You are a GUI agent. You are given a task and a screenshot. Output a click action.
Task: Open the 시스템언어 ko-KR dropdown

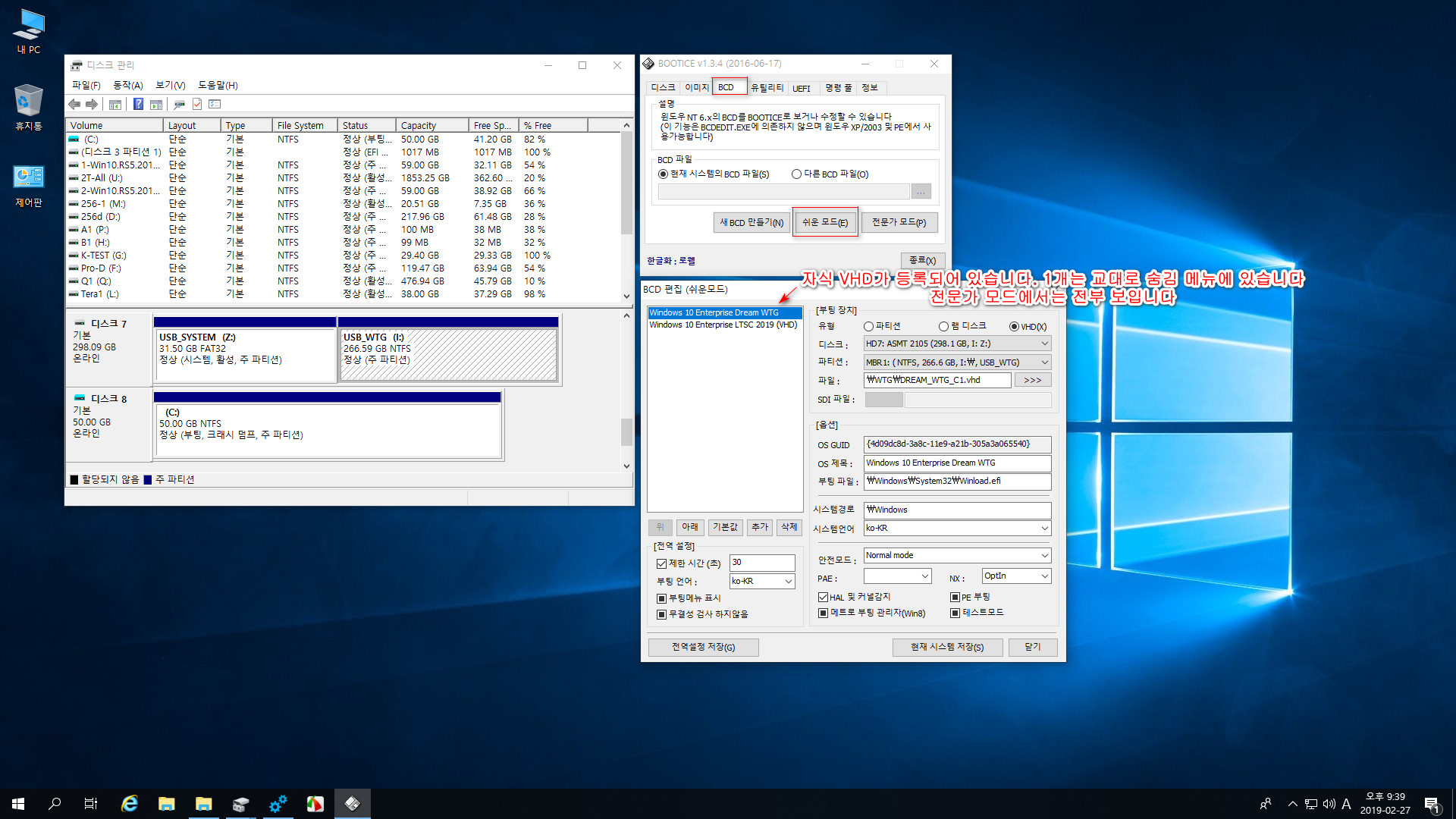pyautogui.click(x=957, y=528)
